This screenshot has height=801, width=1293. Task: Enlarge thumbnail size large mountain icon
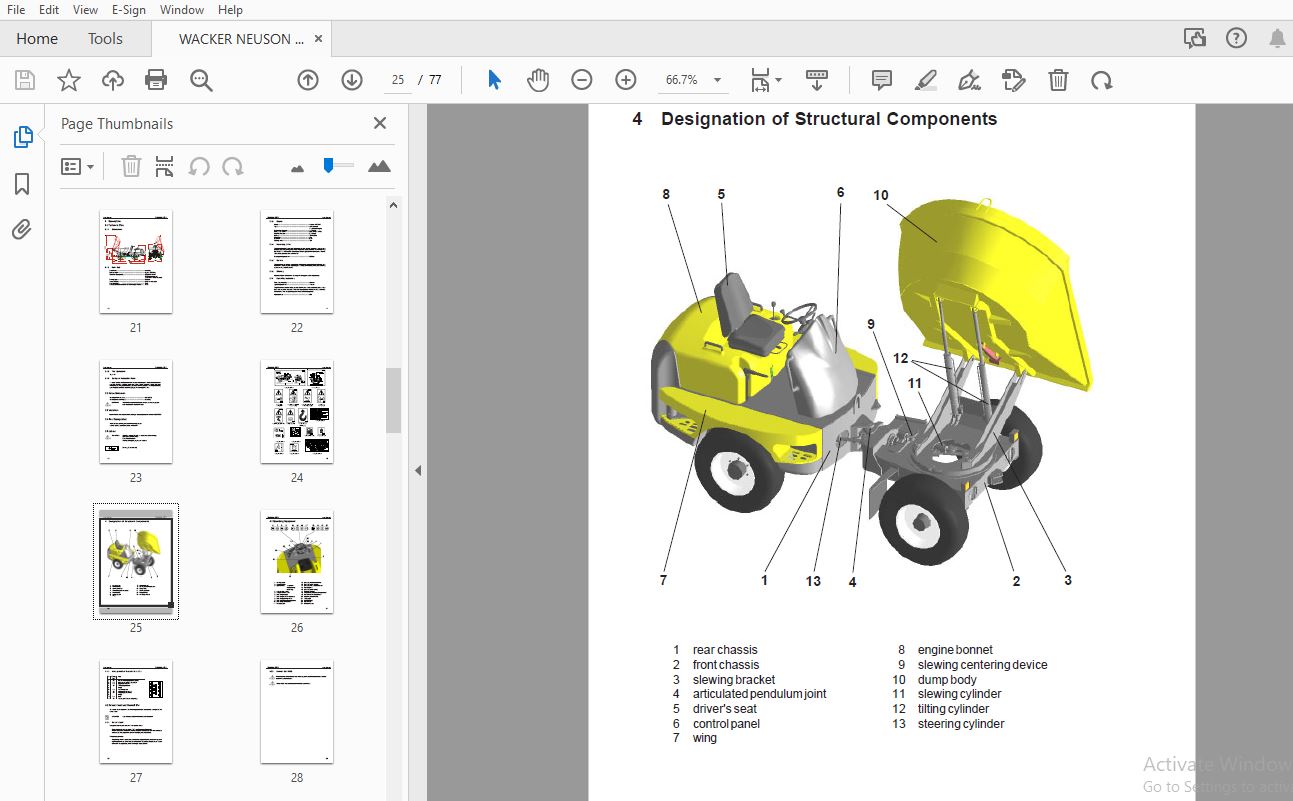(x=379, y=166)
